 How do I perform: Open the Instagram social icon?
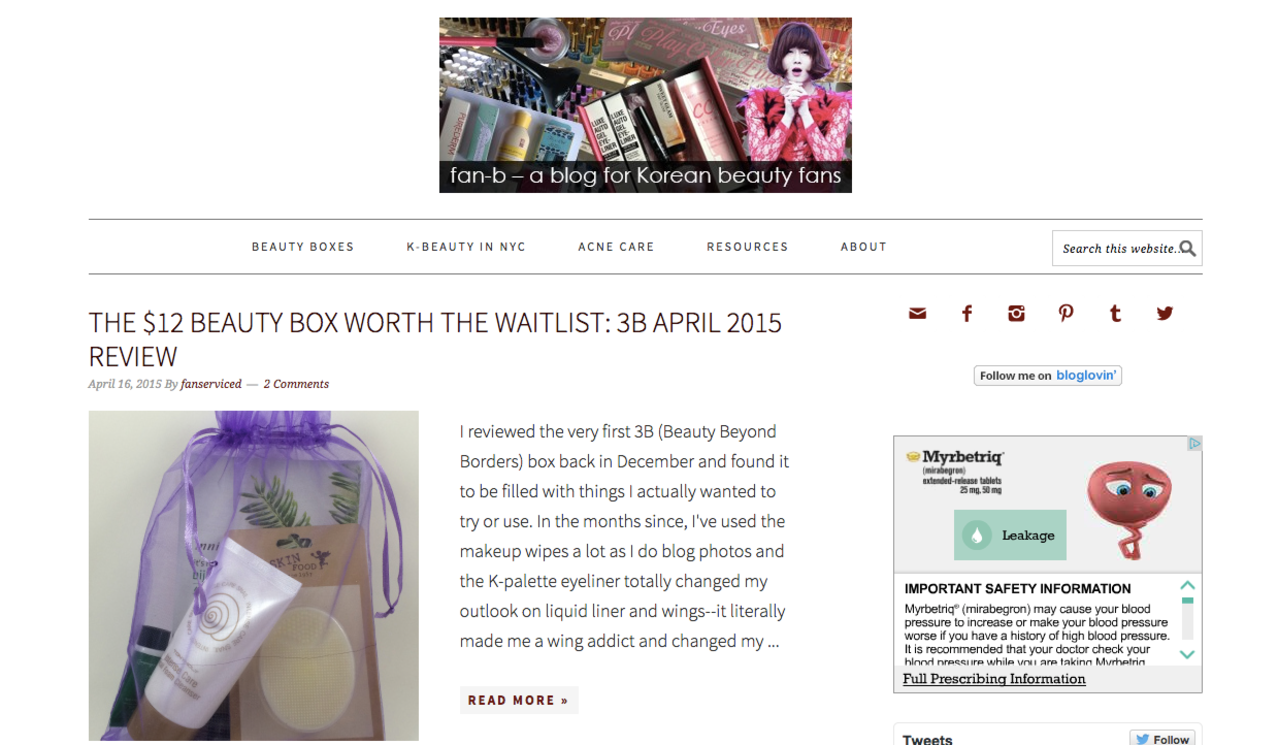pos(1016,314)
